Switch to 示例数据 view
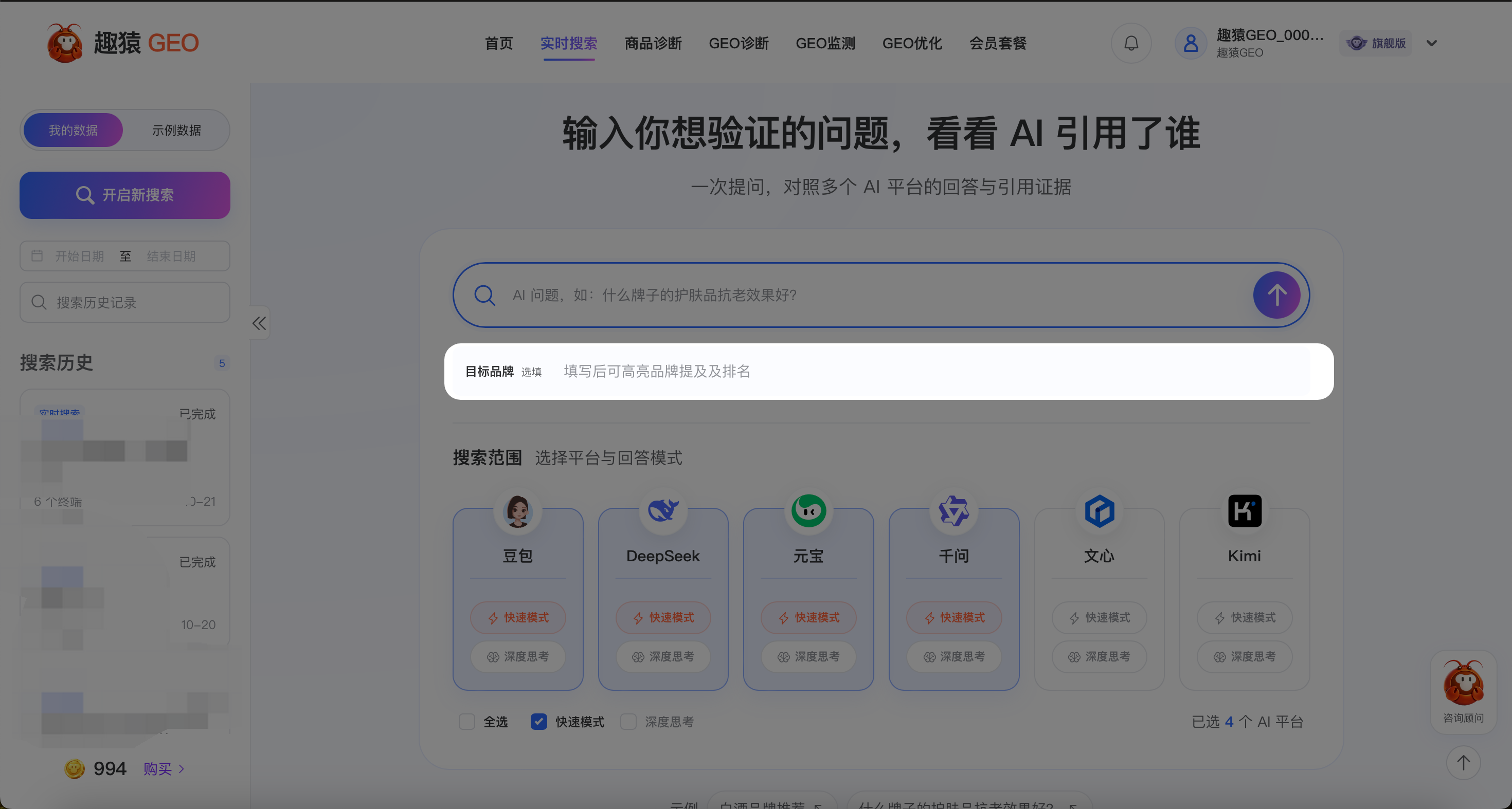Screen dimensions: 1512x809 [177, 130]
